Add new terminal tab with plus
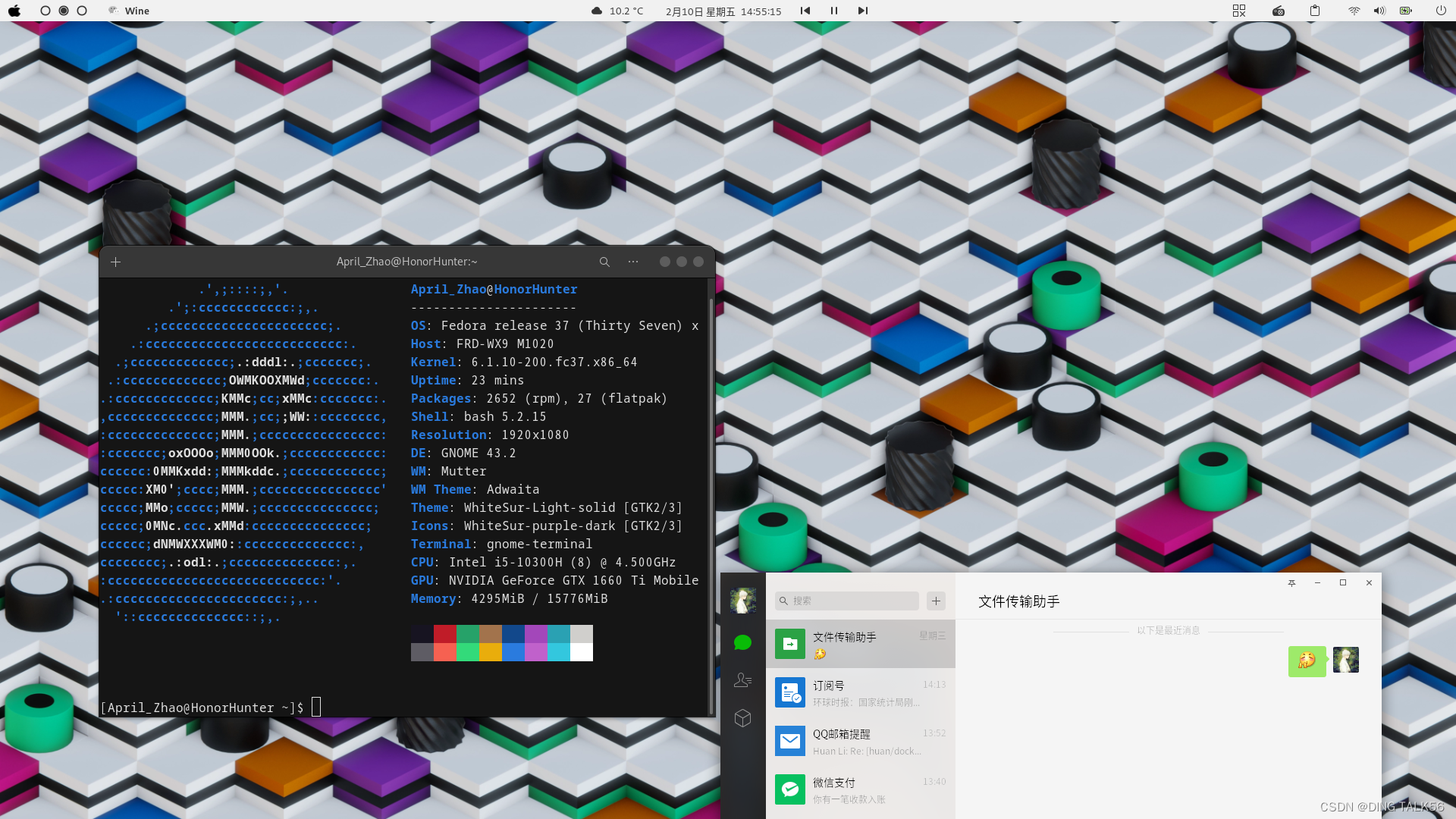 coord(115,262)
